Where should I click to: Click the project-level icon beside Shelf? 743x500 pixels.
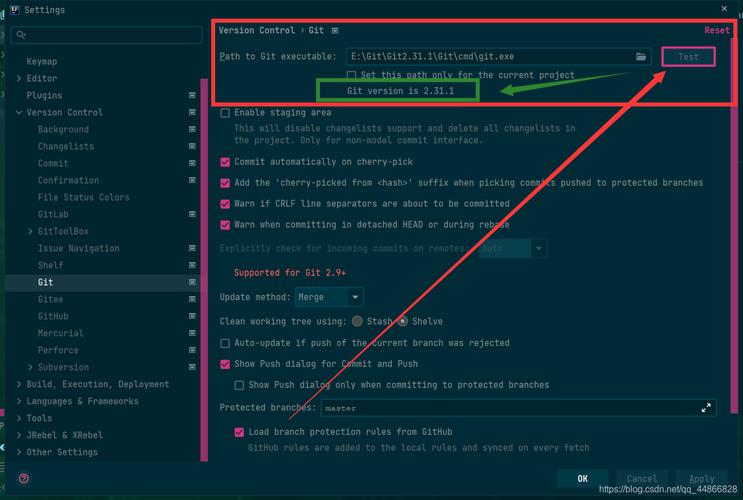coord(192,266)
